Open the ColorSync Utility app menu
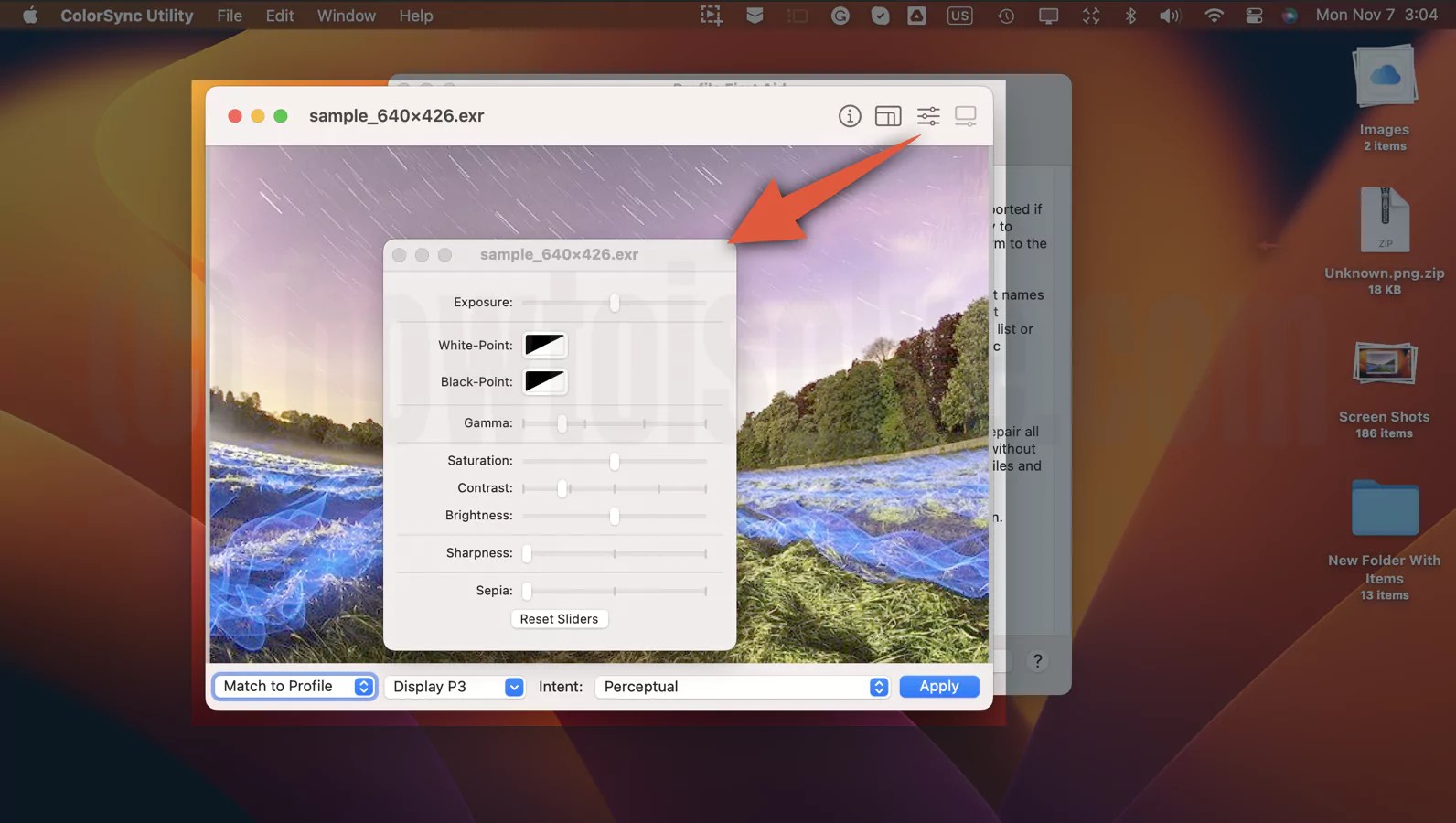1456x823 pixels. click(x=127, y=16)
